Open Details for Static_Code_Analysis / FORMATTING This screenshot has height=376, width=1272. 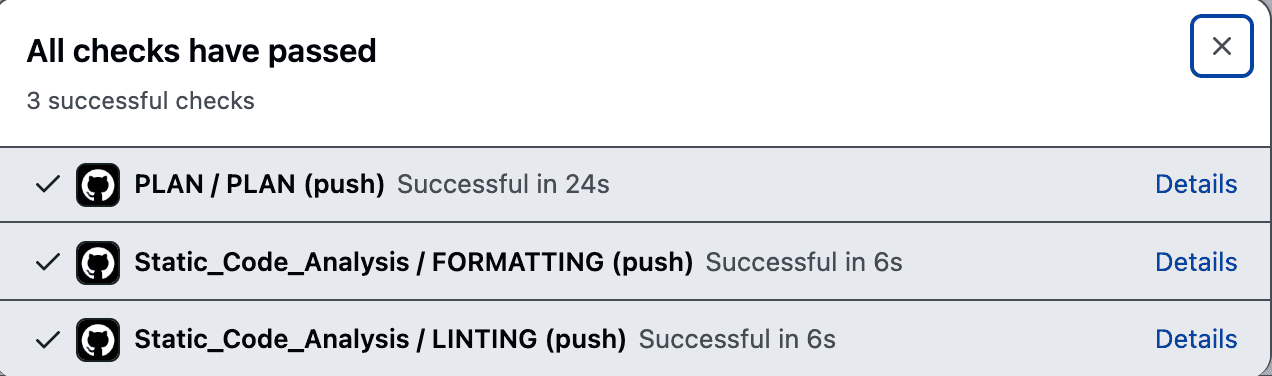1196,262
